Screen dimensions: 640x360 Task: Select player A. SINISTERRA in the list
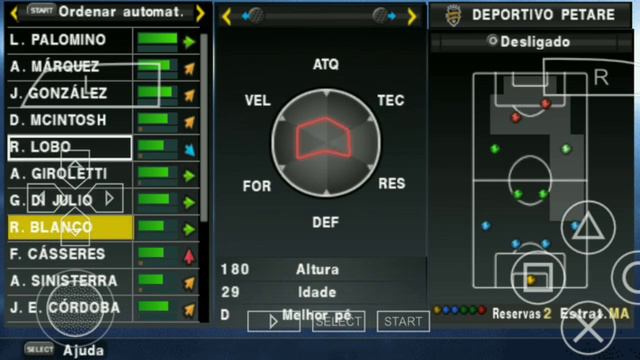click(x=70, y=281)
